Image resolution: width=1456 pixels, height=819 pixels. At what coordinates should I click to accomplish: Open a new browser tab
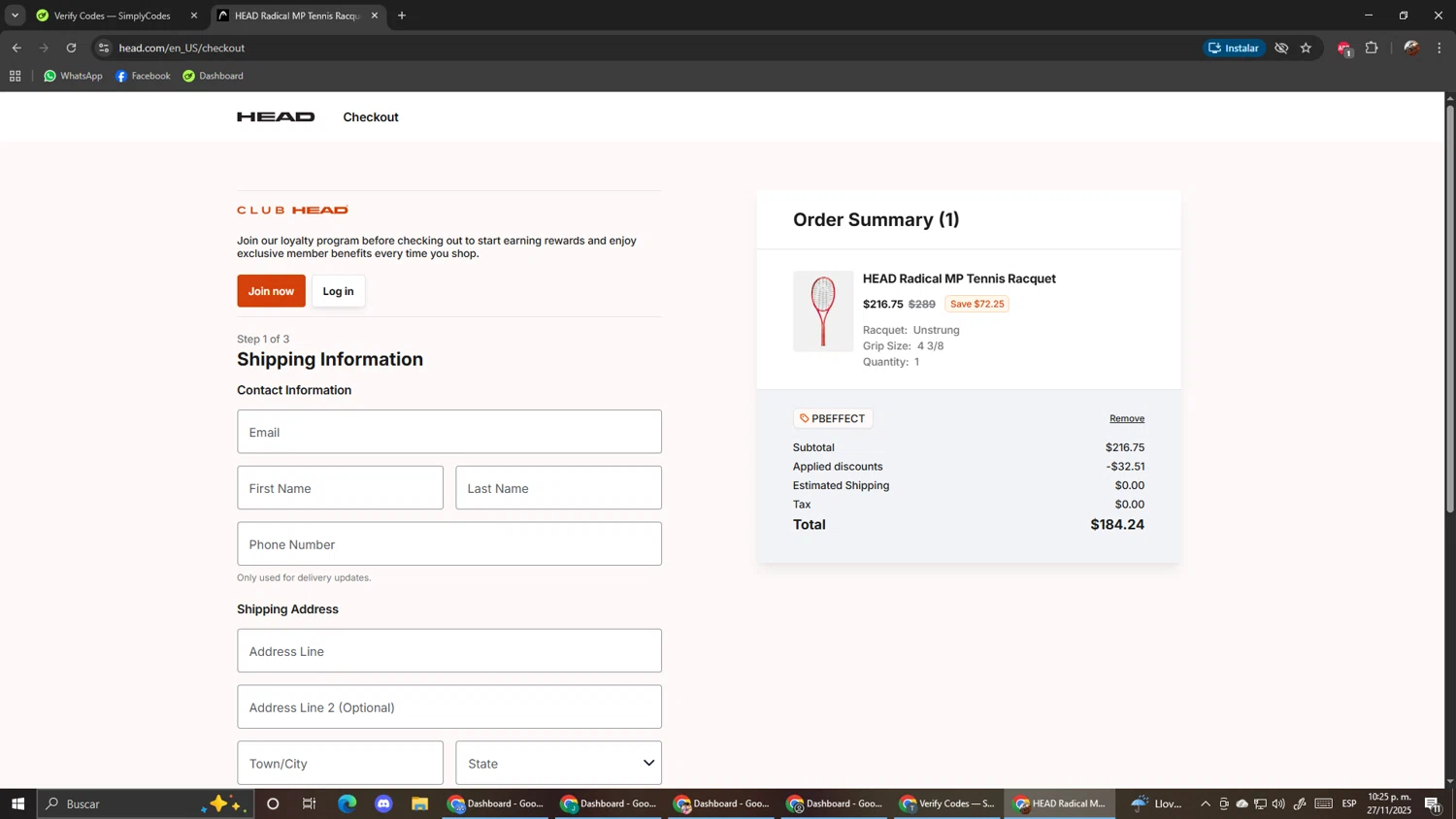point(402,16)
